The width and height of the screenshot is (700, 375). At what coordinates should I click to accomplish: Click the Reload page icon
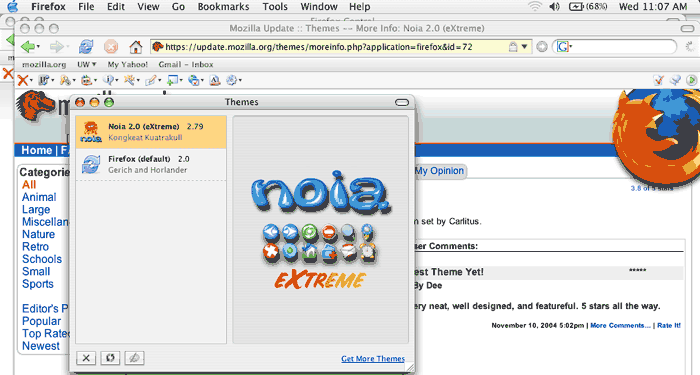click(86, 46)
